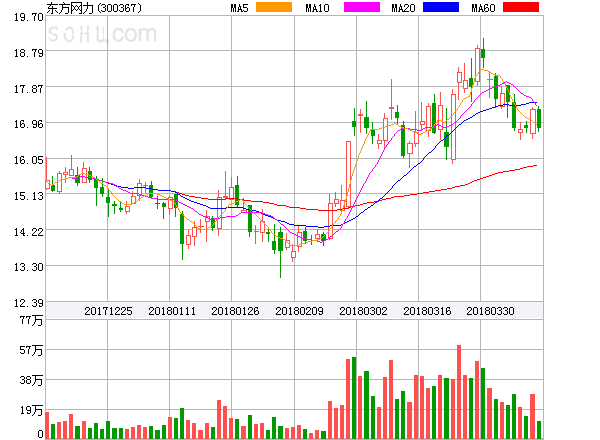Click the last green volume bar at right end
600x440 pixels.
pos(539,430)
